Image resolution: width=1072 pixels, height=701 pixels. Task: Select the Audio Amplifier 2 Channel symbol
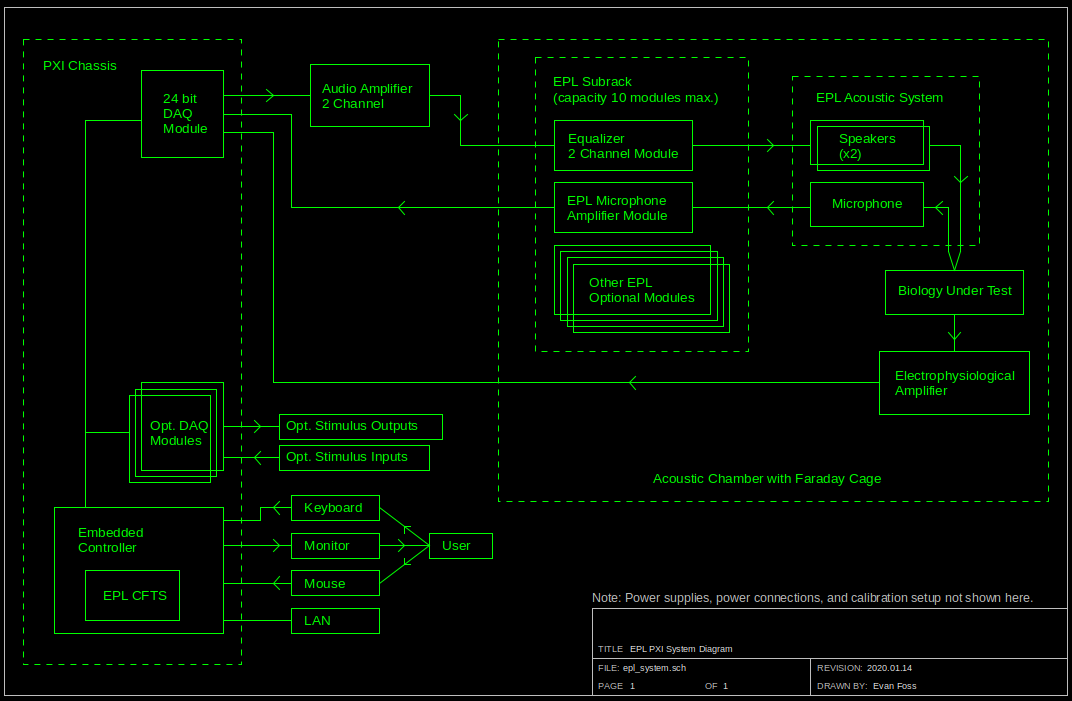[x=369, y=95]
